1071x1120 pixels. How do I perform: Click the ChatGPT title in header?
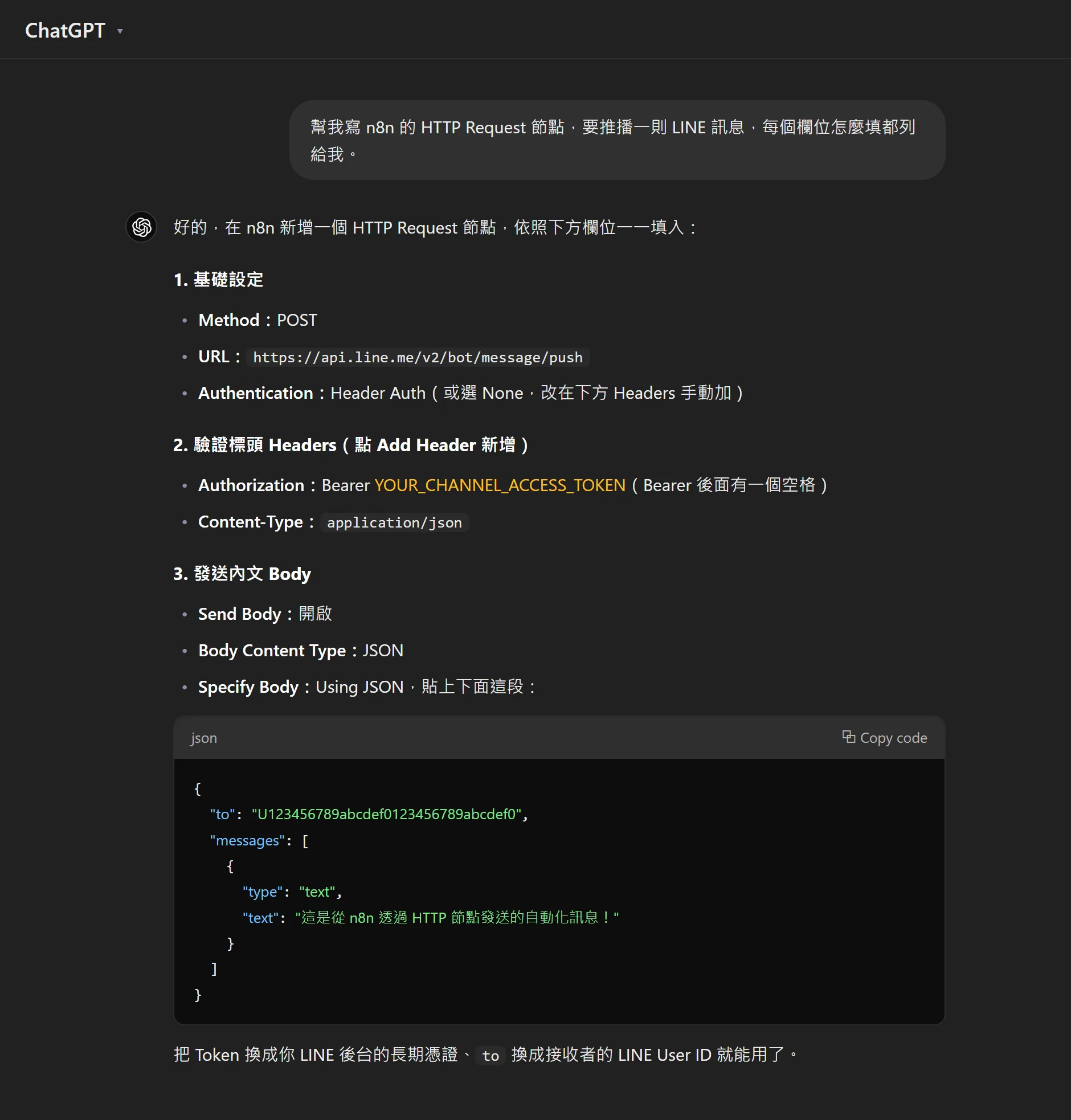(x=65, y=31)
